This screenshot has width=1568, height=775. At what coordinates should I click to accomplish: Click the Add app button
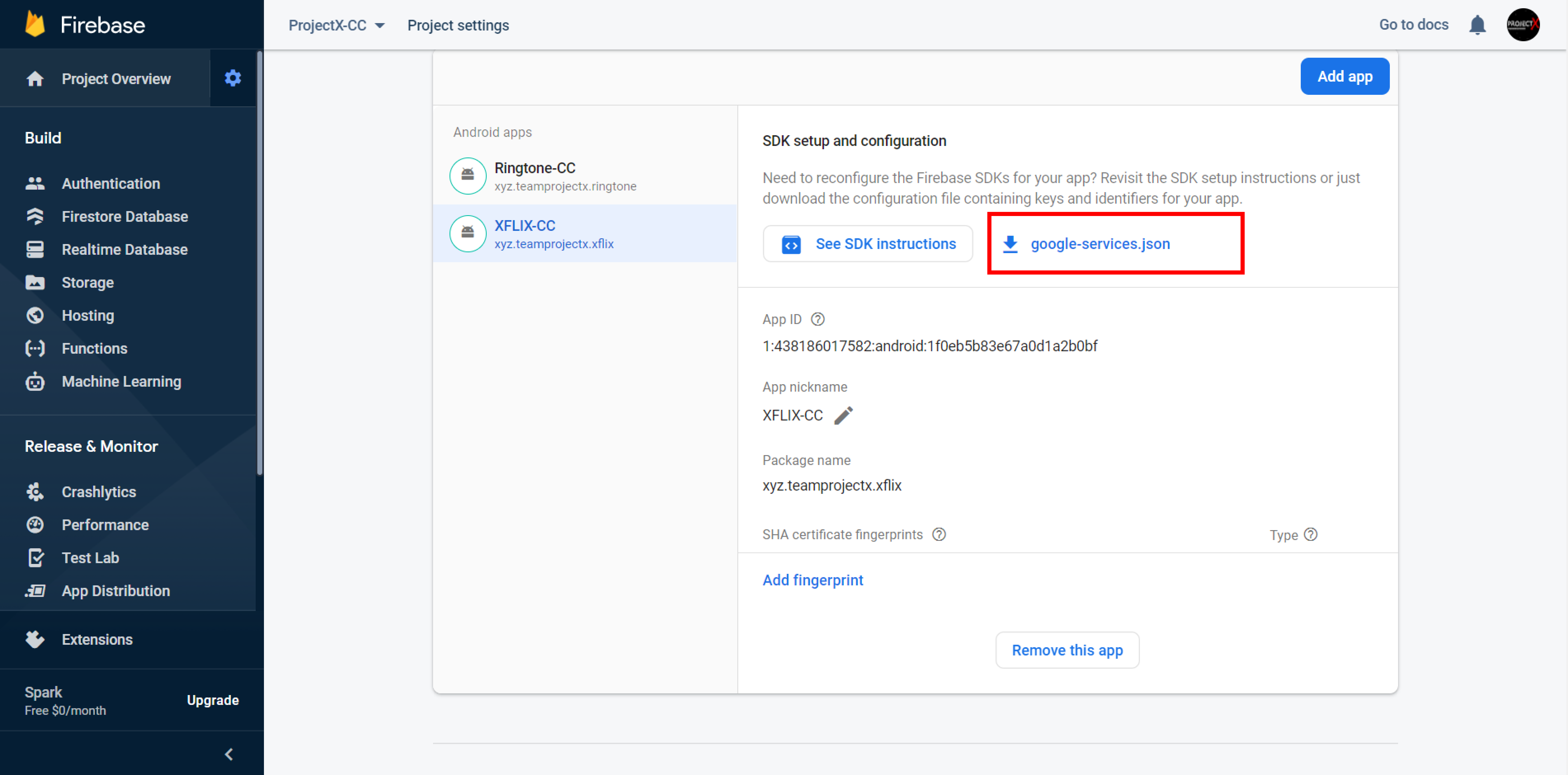point(1344,76)
